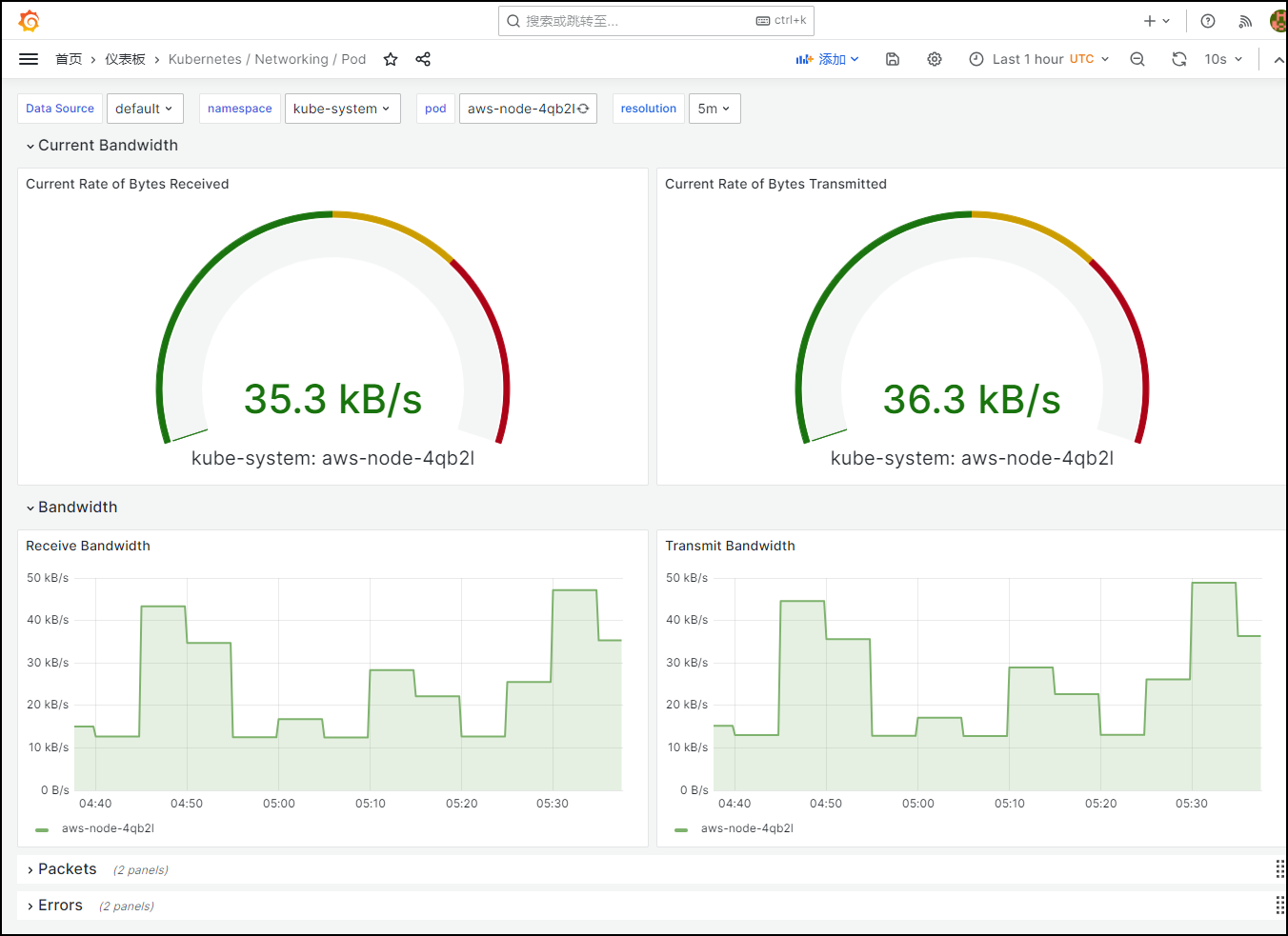Expand the Packets row
The image size is (1288, 936).
click(62, 868)
